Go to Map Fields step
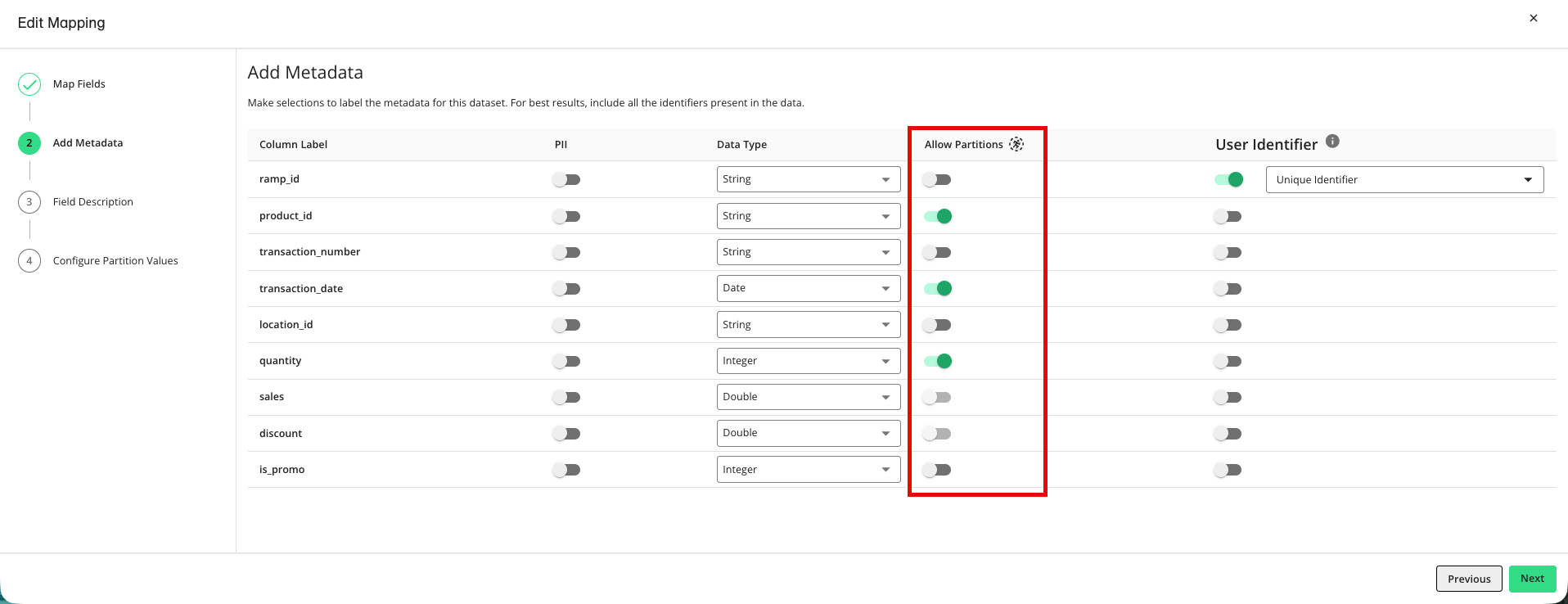Screen dimensions: 1568x604 click(x=79, y=84)
